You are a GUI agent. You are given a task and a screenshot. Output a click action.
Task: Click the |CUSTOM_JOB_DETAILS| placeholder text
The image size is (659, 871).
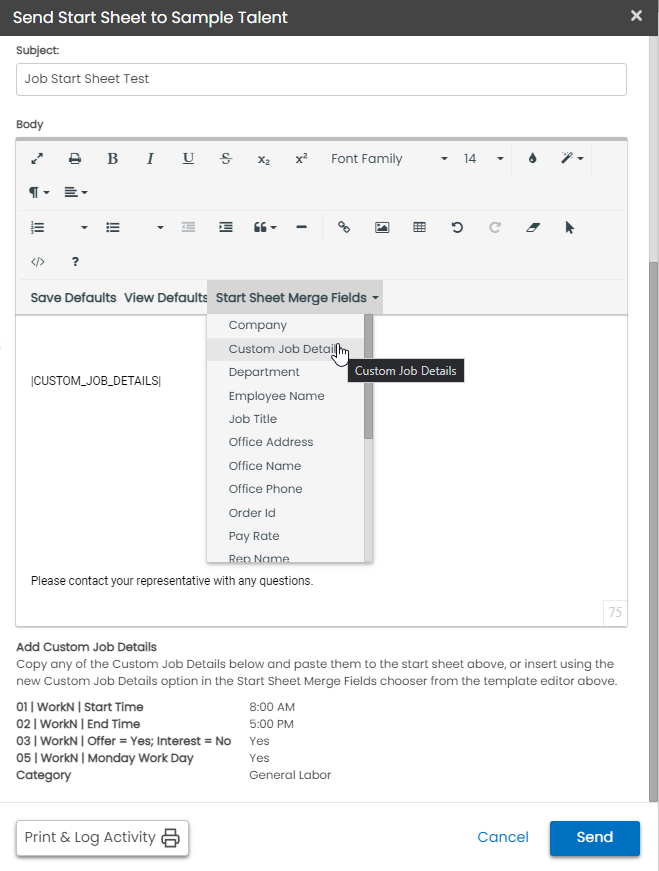click(x=96, y=381)
